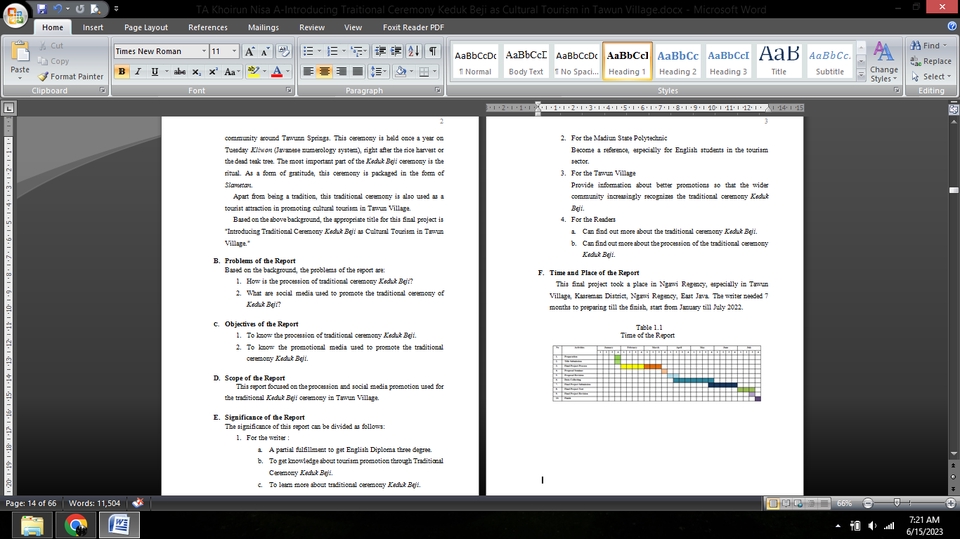Open File Explorer from the taskbar
960x539 pixels.
coord(32,526)
